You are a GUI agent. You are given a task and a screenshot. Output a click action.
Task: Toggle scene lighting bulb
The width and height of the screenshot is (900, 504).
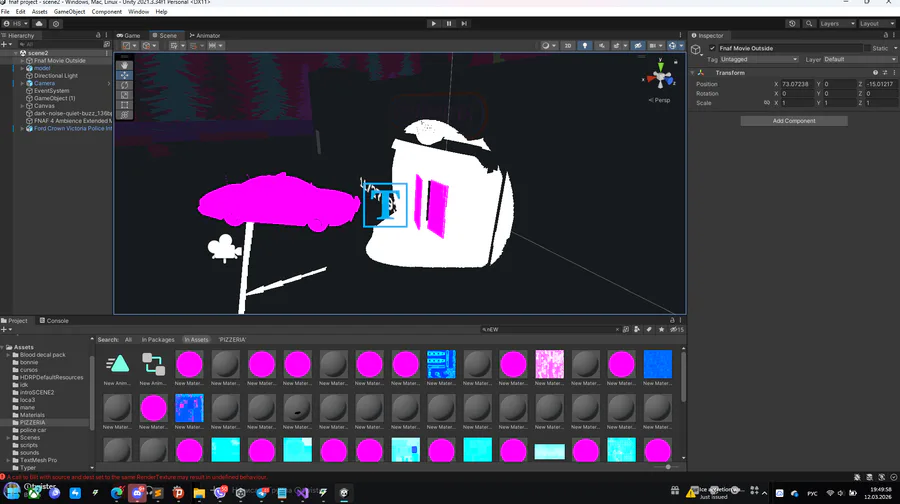[x=584, y=46]
